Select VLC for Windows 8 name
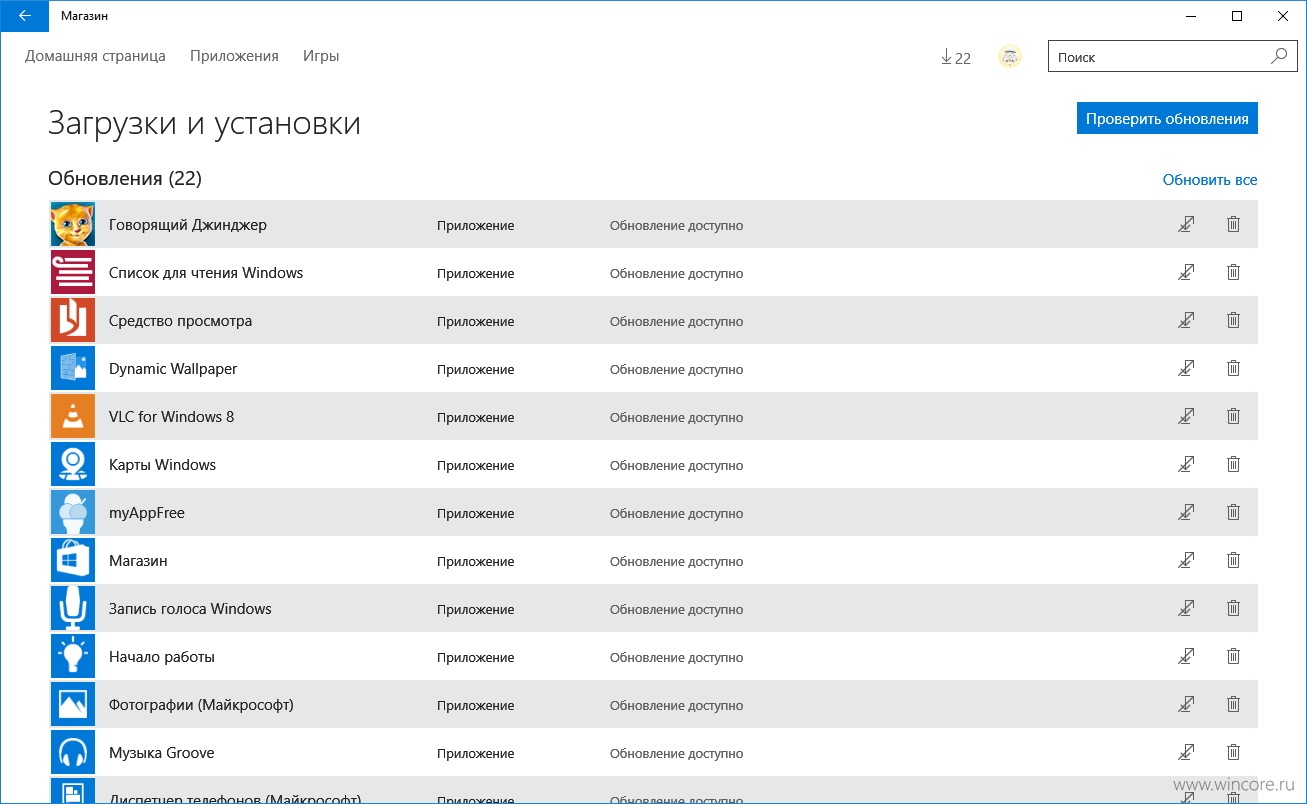The image size is (1307, 804). click(x=171, y=417)
